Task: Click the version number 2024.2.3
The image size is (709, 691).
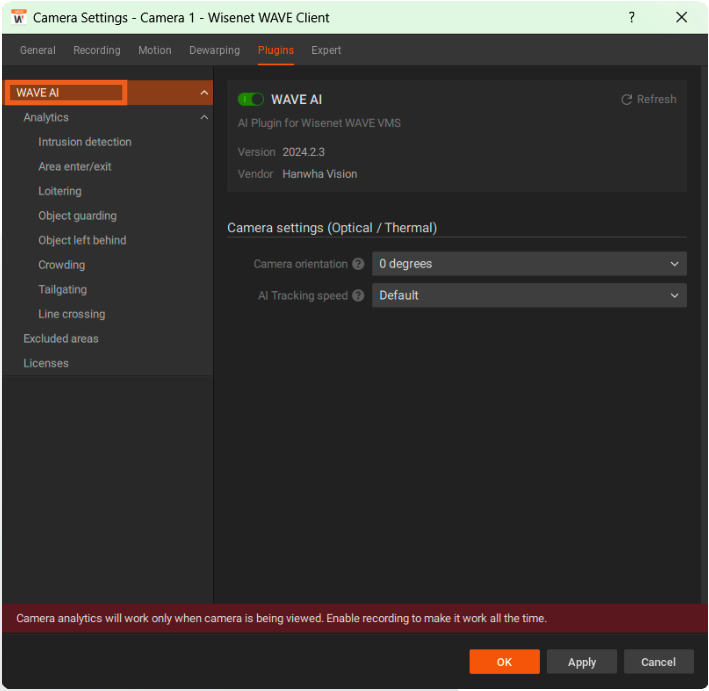Action: click(x=303, y=152)
